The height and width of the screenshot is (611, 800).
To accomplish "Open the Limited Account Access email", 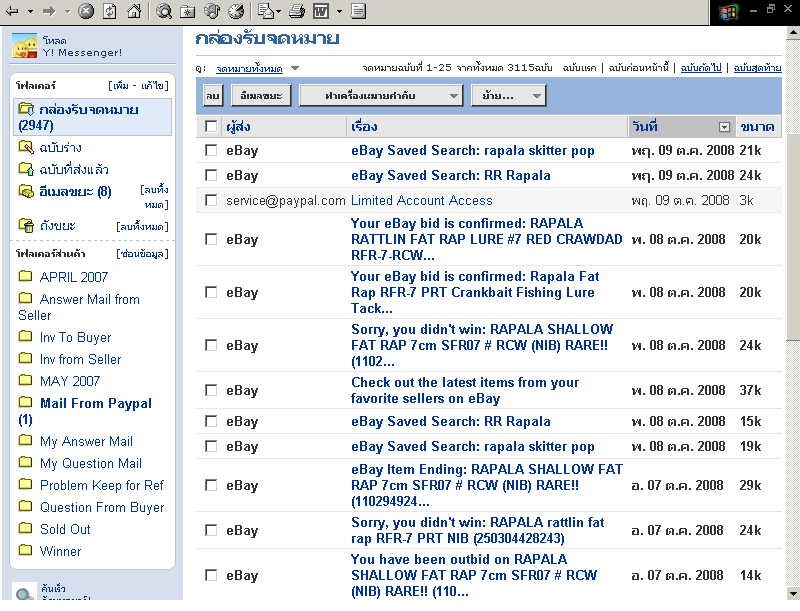I will [421, 200].
